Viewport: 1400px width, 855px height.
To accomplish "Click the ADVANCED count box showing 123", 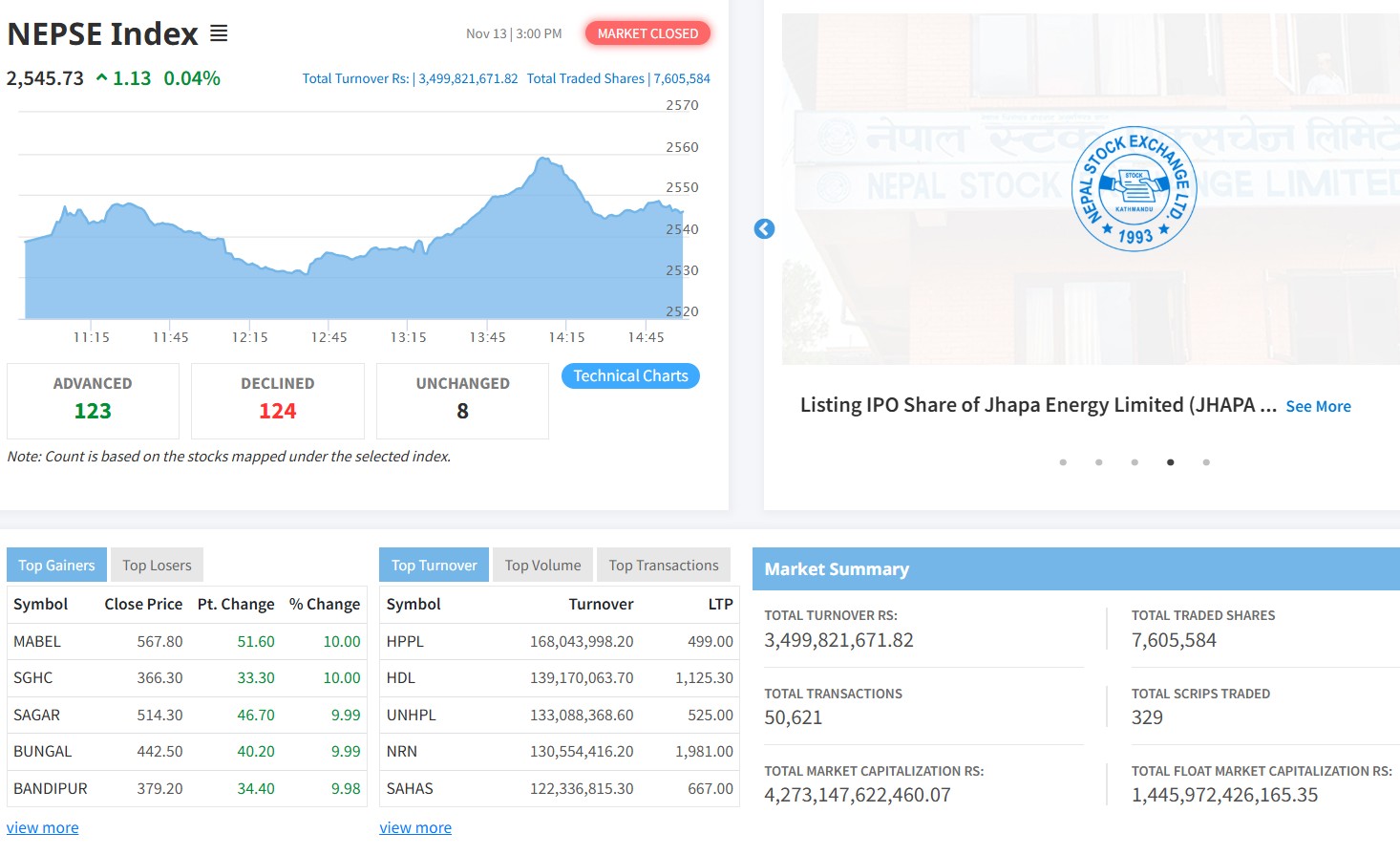I will (93, 400).
